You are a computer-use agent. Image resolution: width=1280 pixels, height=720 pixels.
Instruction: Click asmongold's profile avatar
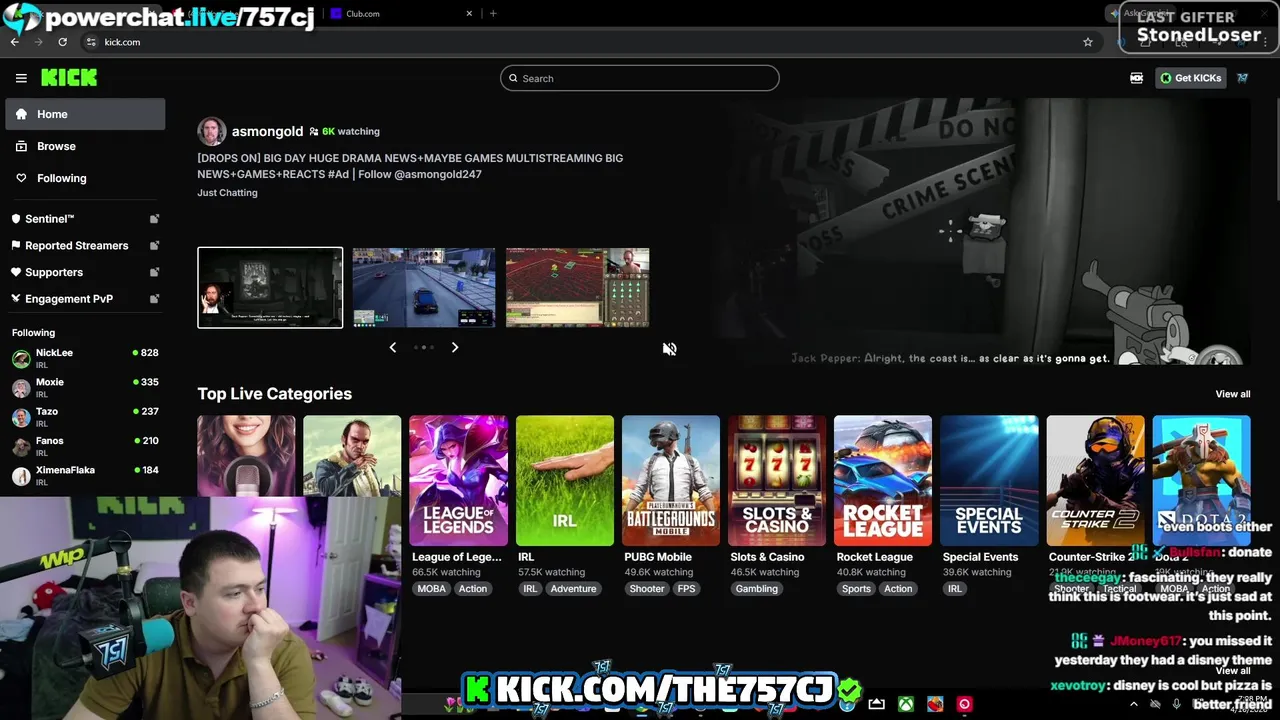pos(211,131)
